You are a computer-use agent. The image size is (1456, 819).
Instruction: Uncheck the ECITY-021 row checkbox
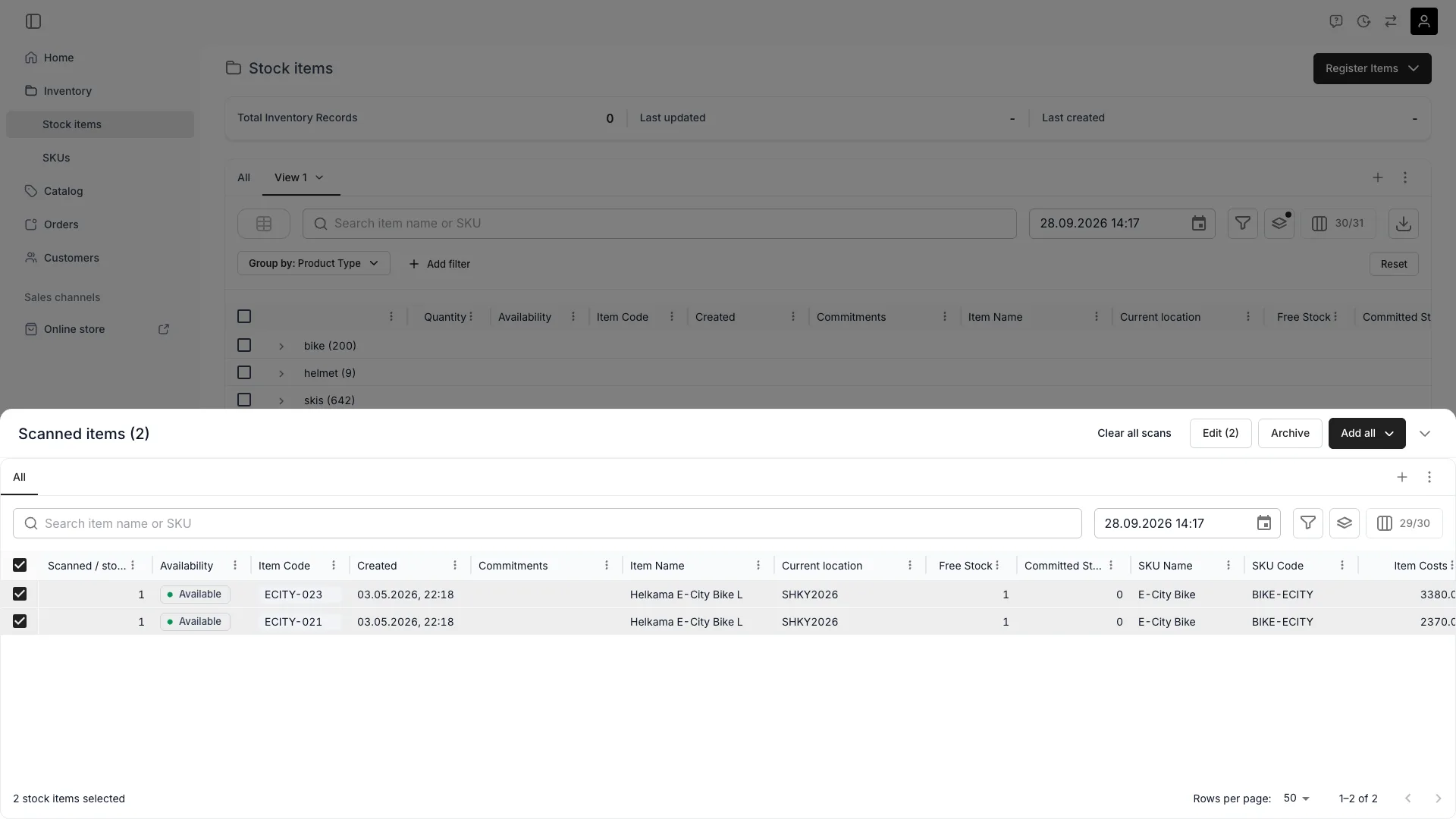[20, 621]
